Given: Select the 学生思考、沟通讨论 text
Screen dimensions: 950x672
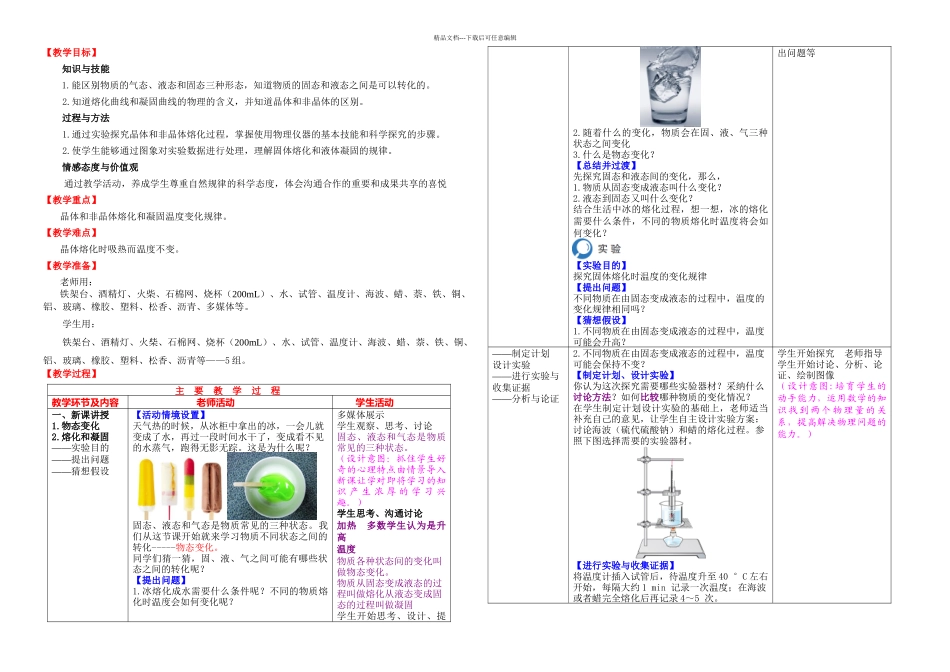Looking at the screenshot, I should [x=380, y=514].
